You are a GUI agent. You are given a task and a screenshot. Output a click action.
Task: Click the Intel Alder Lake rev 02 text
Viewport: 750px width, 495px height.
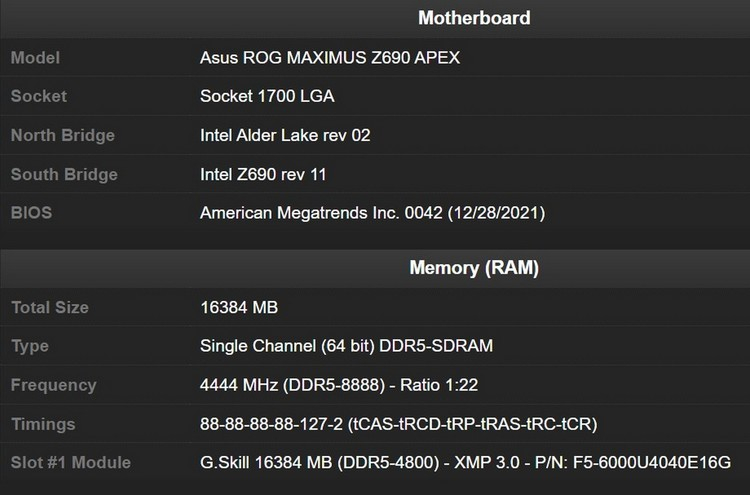coord(285,135)
